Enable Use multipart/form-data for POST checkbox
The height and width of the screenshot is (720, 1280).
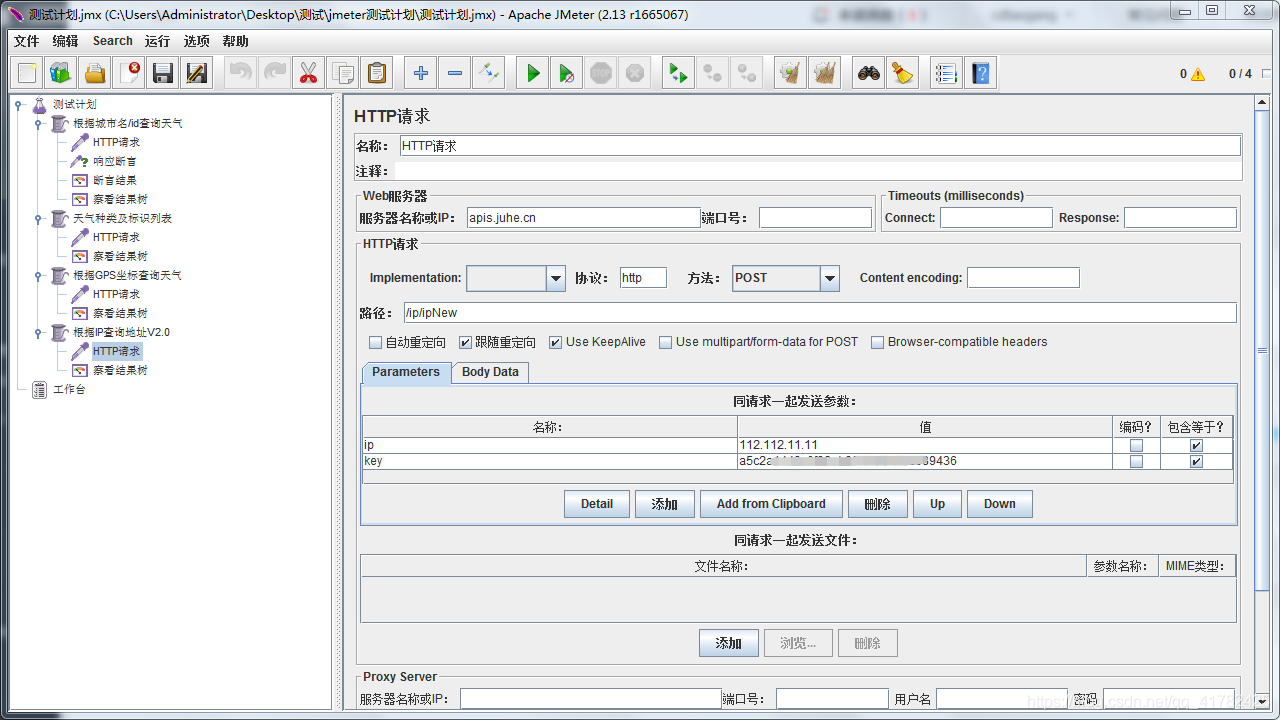[x=666, y=342]
